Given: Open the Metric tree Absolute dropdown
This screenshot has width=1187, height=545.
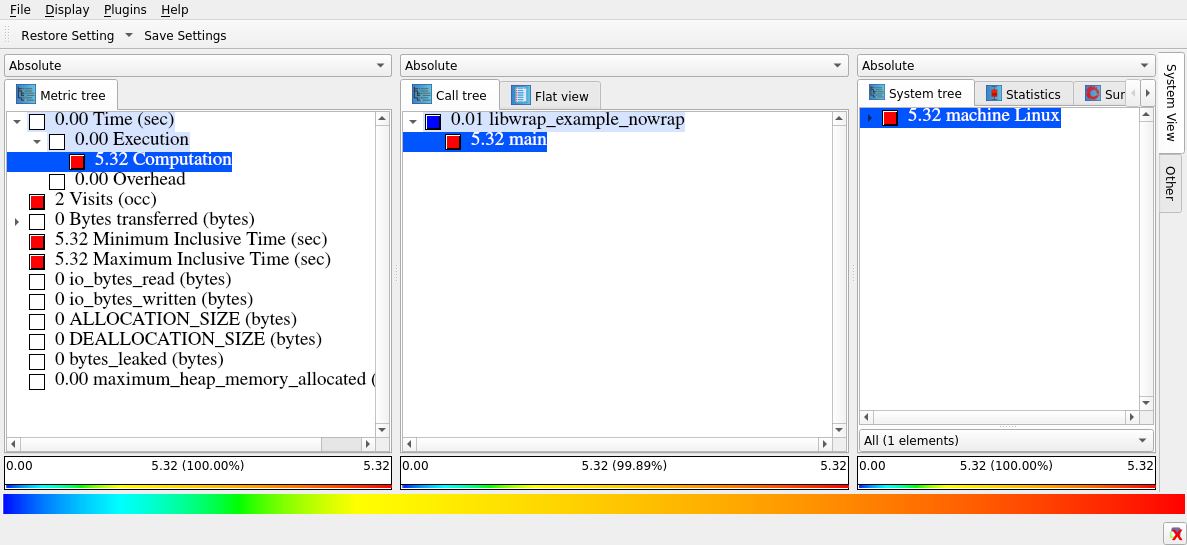Looking at the screenshot, I should click(x=197, y=65).
